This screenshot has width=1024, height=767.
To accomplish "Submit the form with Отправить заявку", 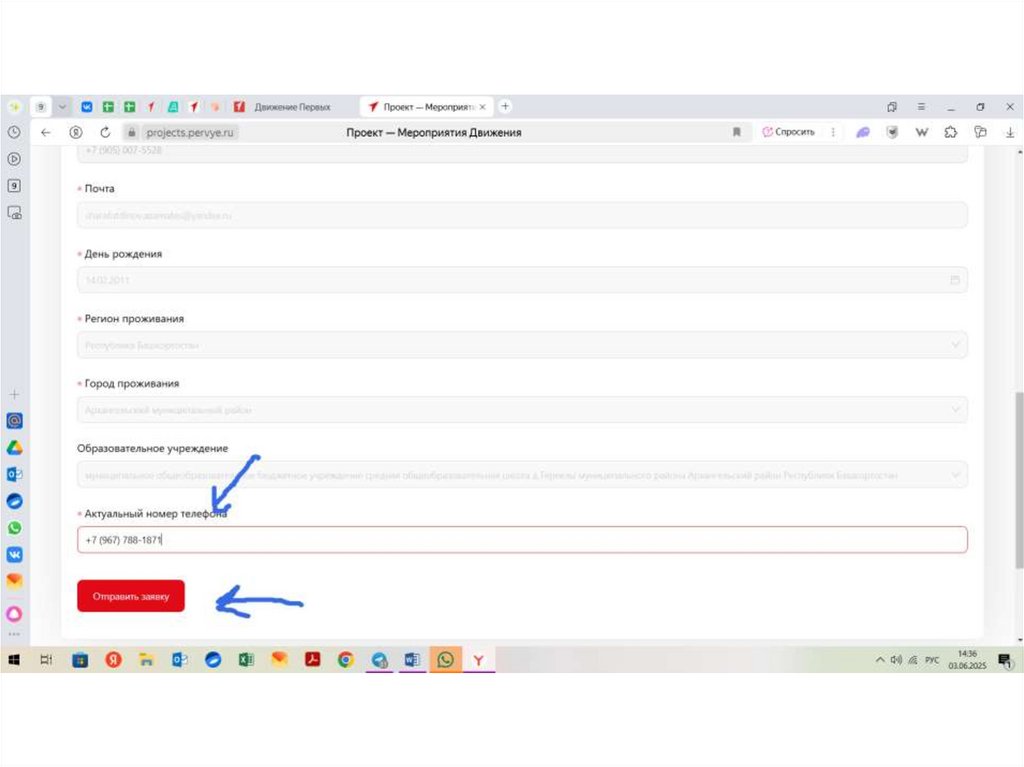I will point(131,596).
